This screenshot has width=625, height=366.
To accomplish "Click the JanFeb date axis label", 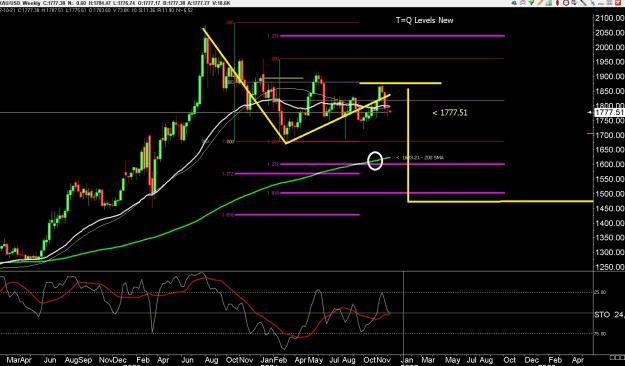I will (x=274, y=360).
